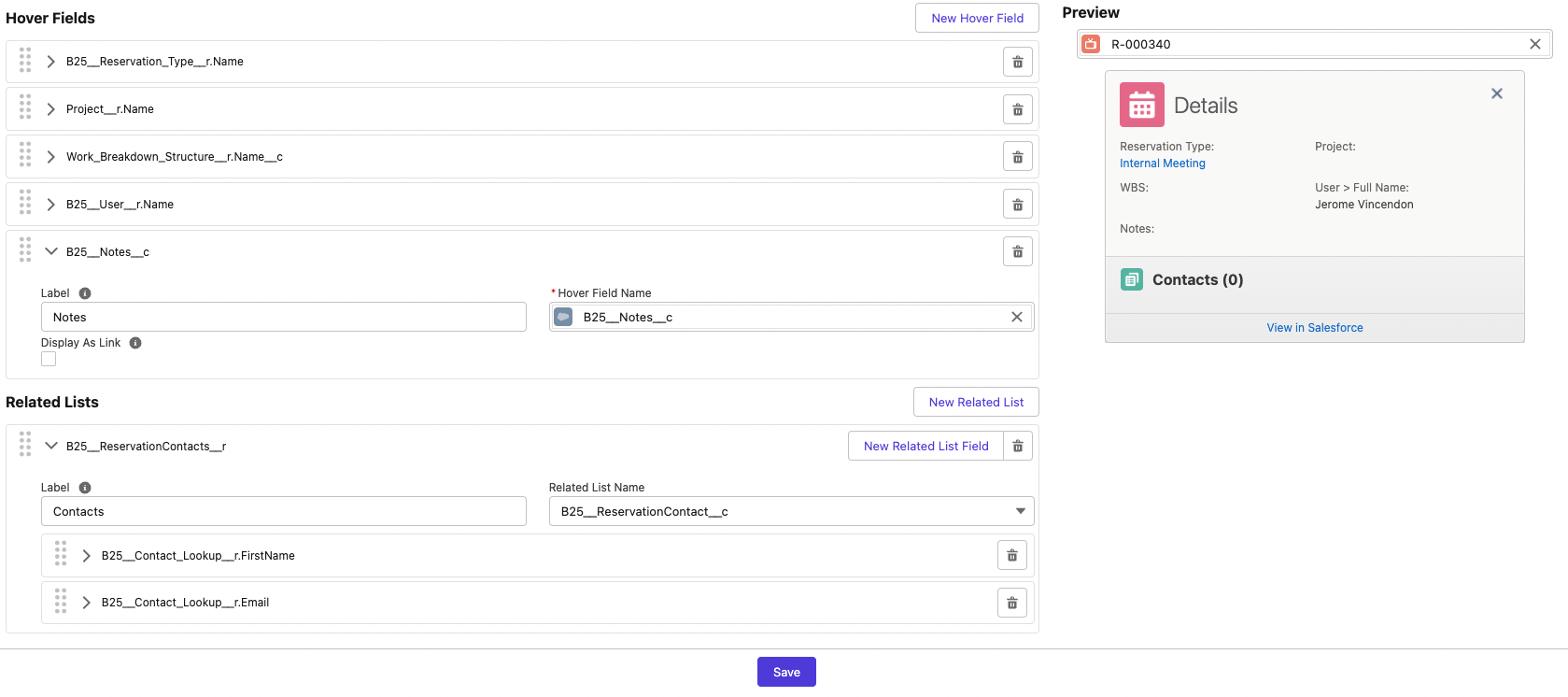Image resolution: width=1568 pixels, height=697 pixels.
Task: Close the Details preview popup
Action: coord(1496,93)
